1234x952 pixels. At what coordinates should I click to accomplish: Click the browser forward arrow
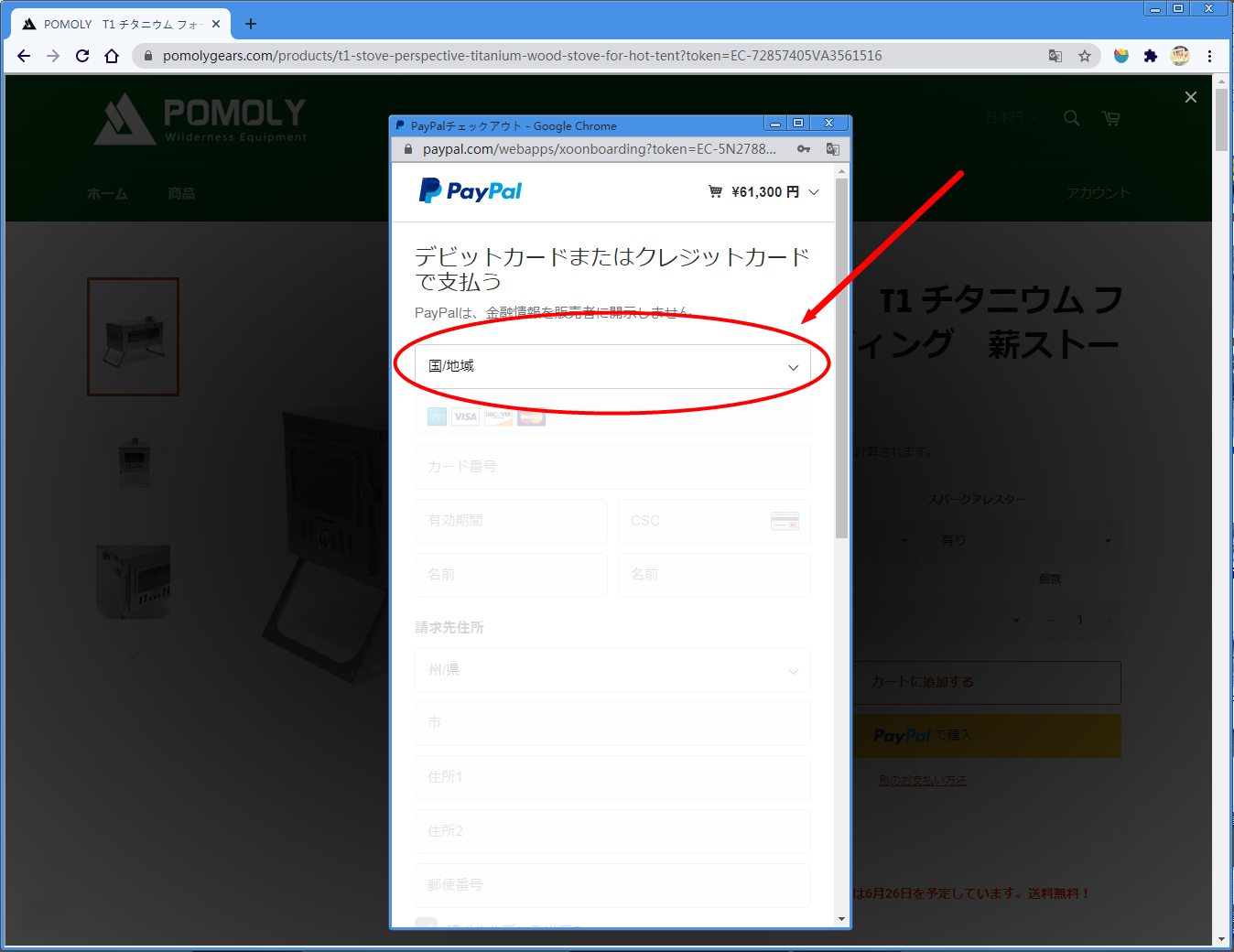coord(53,56)
